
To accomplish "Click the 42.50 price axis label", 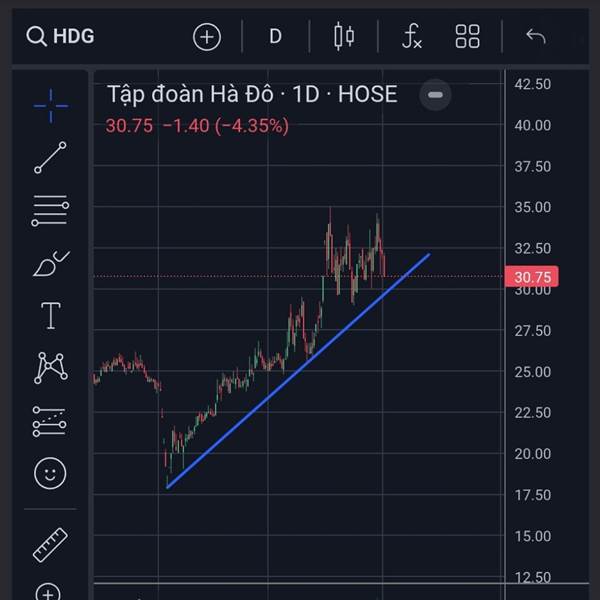I will [x=533, y=84].
